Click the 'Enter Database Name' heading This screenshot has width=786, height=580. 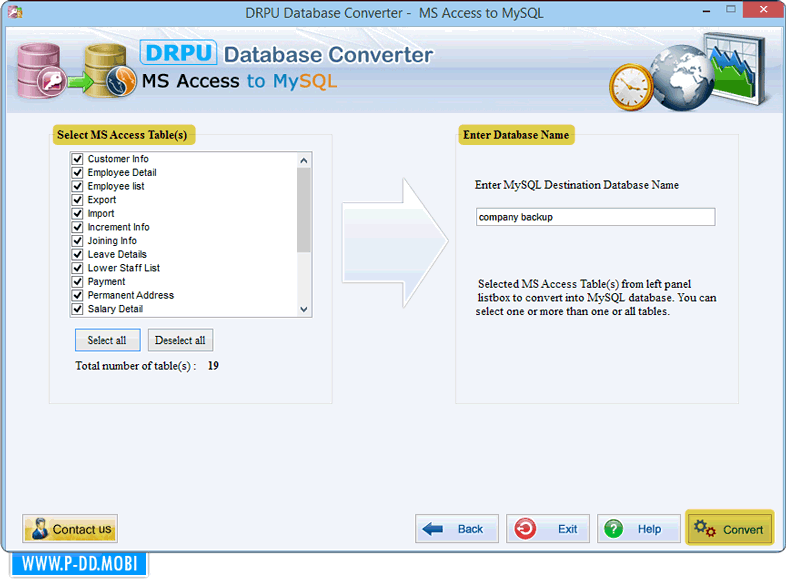[516, 135]
